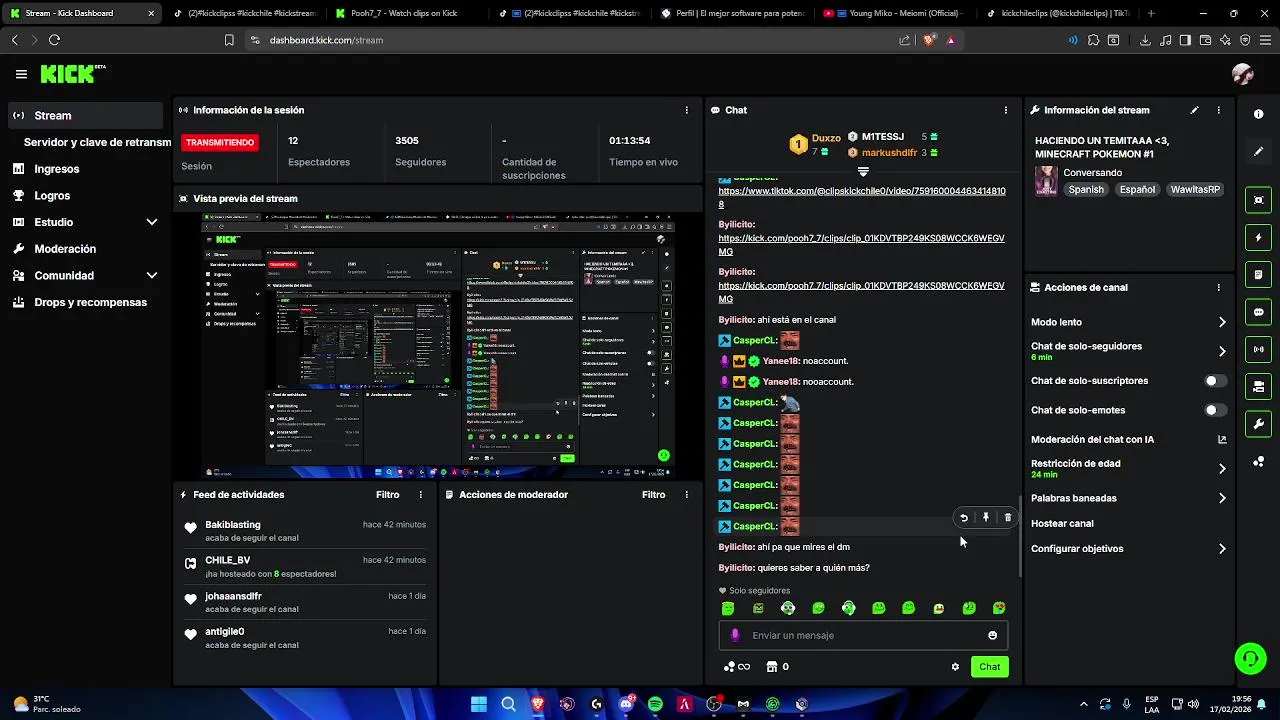The width and height of the screenshot is (1280, 720).
Task: Open Spotify from the Windows taskbar
Action: [655, 704]
